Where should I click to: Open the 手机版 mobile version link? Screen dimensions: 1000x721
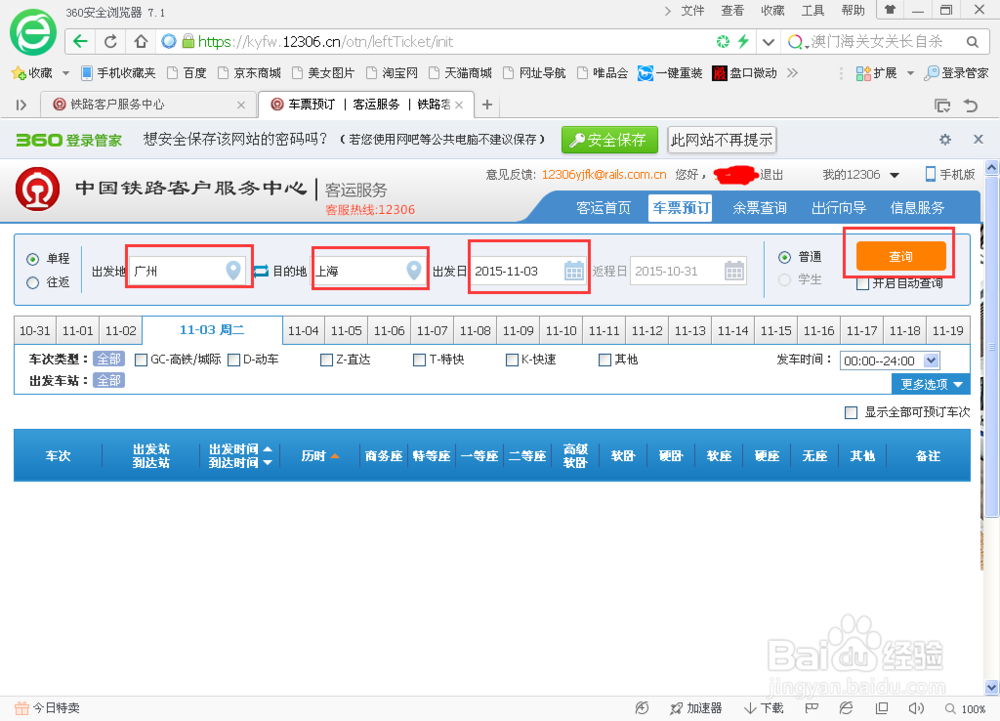952,174
